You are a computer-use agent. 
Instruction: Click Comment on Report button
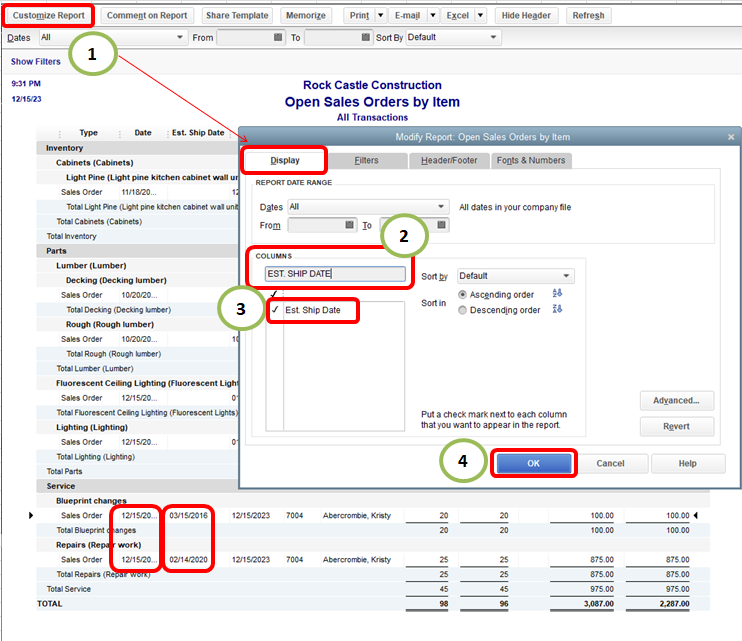click(x=147, y=15)
